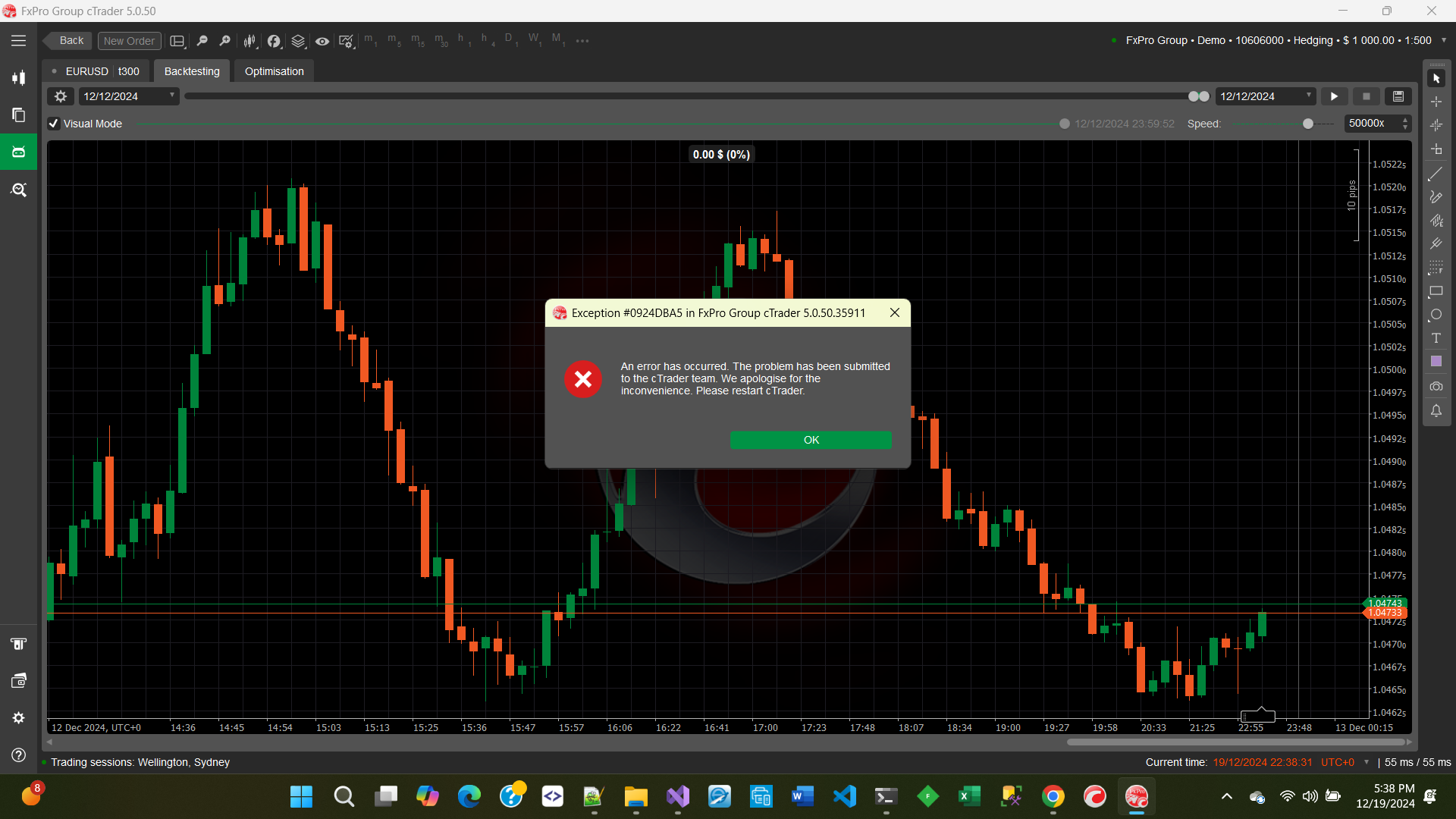
Task: Zoom out on the chart
Action: (x=202, y=41)
